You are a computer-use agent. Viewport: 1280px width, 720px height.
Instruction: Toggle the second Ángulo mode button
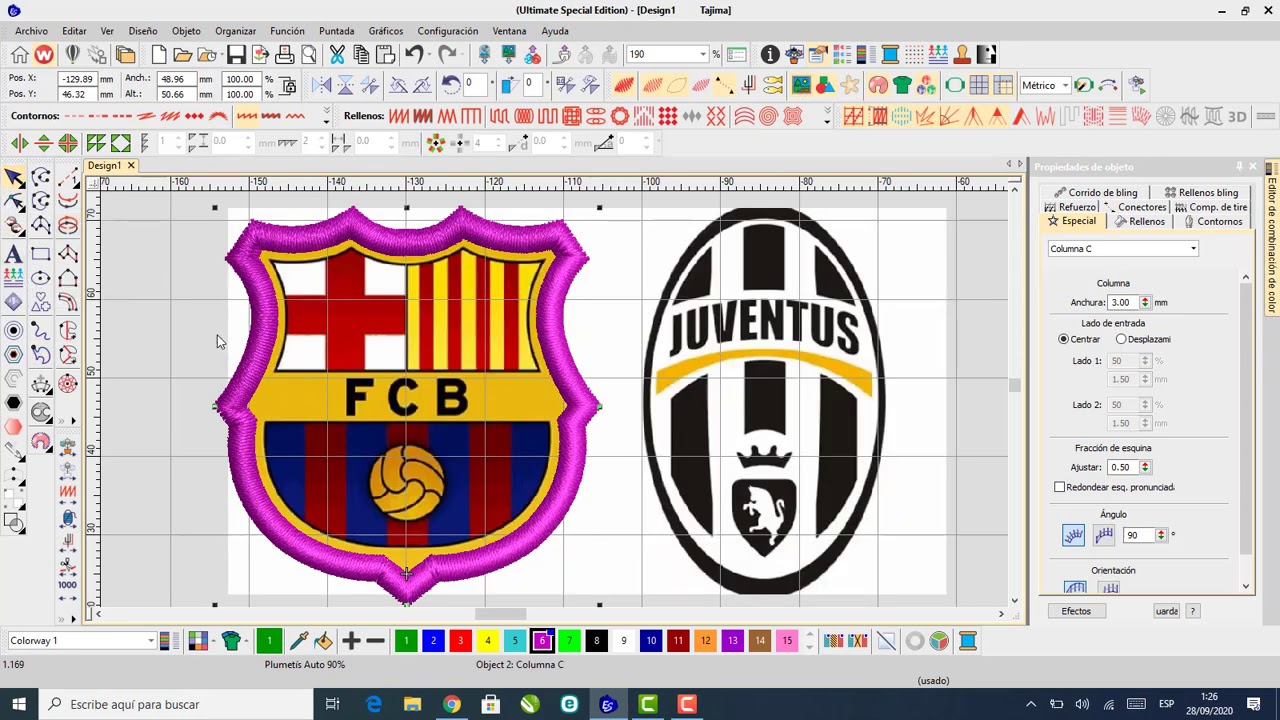(x=1104, y=536)
